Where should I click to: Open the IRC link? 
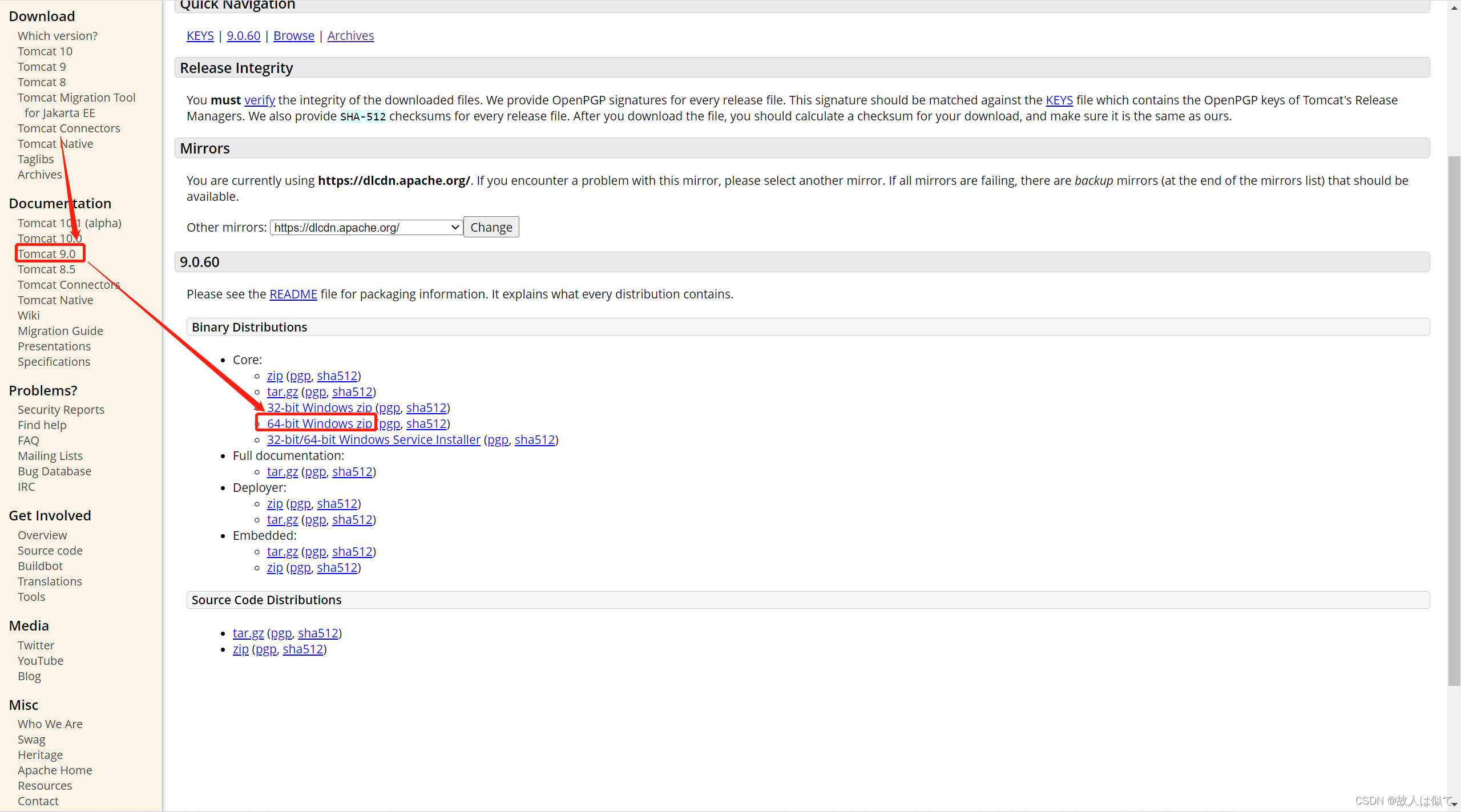point(26,486)
